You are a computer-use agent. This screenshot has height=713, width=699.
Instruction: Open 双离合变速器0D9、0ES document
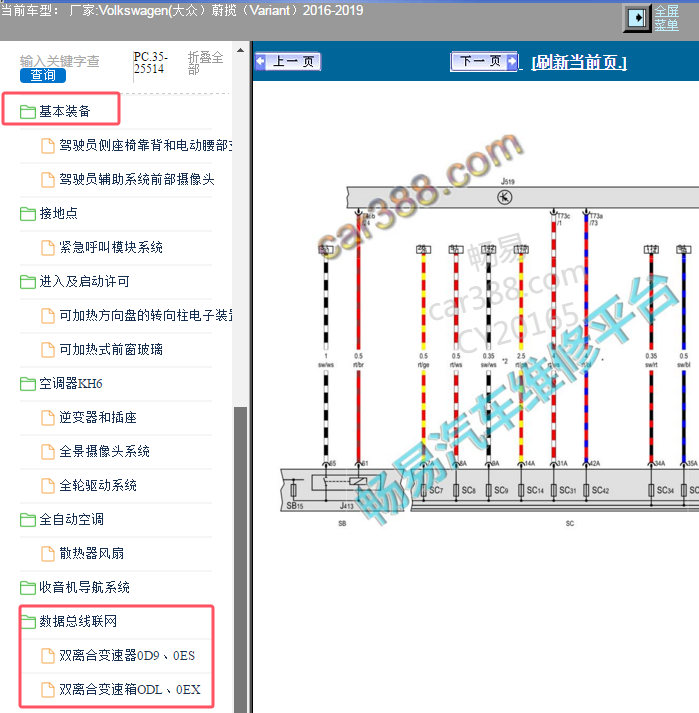coord(127,655)
